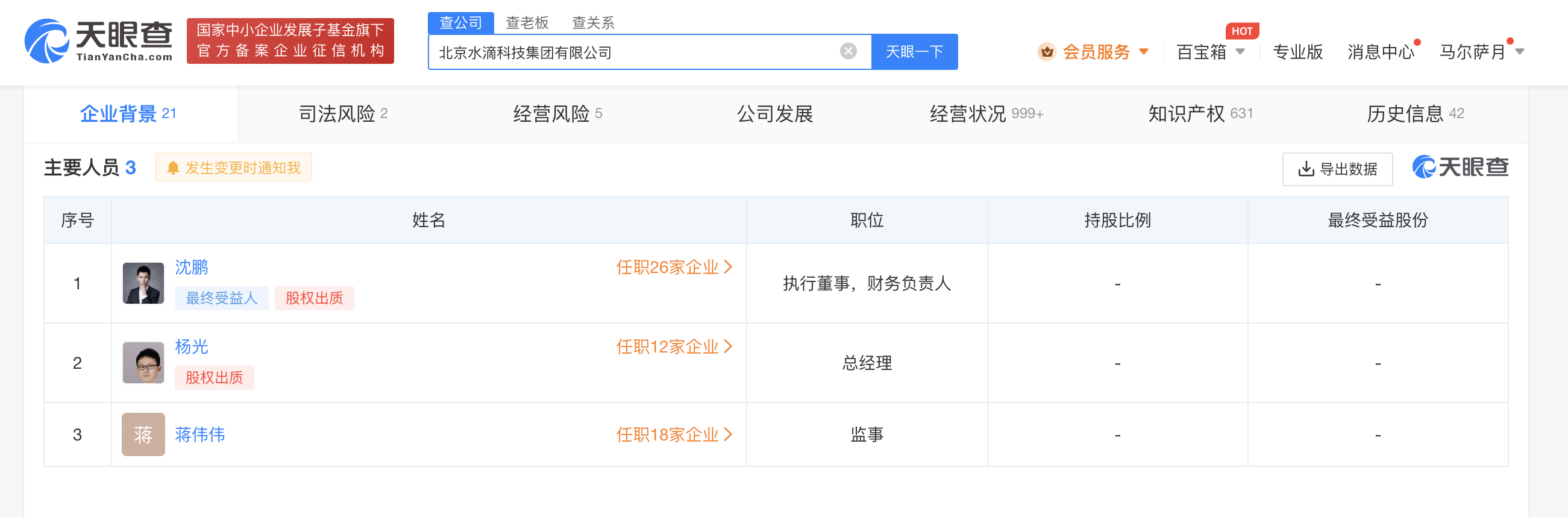Open 杨光's profile photo
Screen dimensions: 1568x517
[143, 362]
